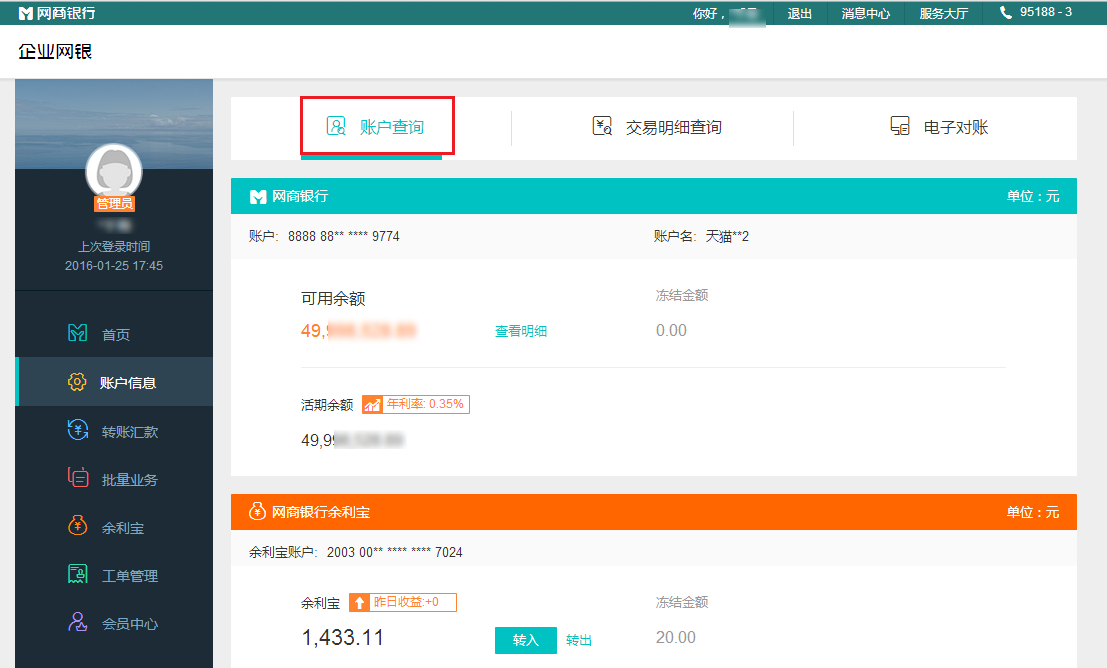
Task: Open the 服务大厅 service hall menu
Action: pos(941,13)
